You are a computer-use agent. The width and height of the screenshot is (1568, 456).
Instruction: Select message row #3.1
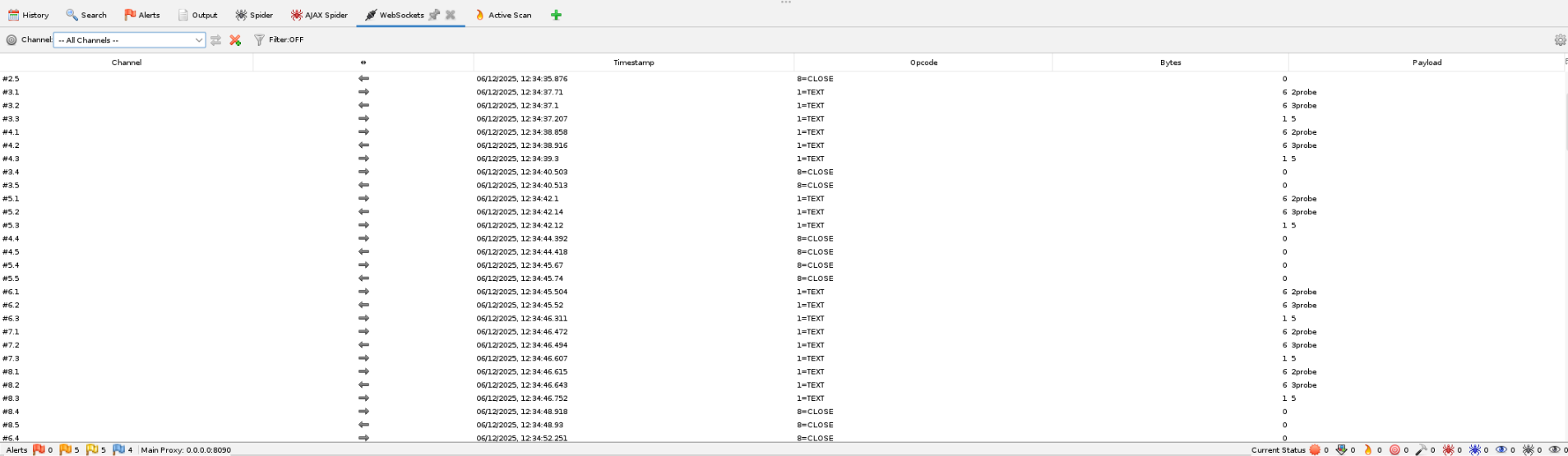click(782, 92)
